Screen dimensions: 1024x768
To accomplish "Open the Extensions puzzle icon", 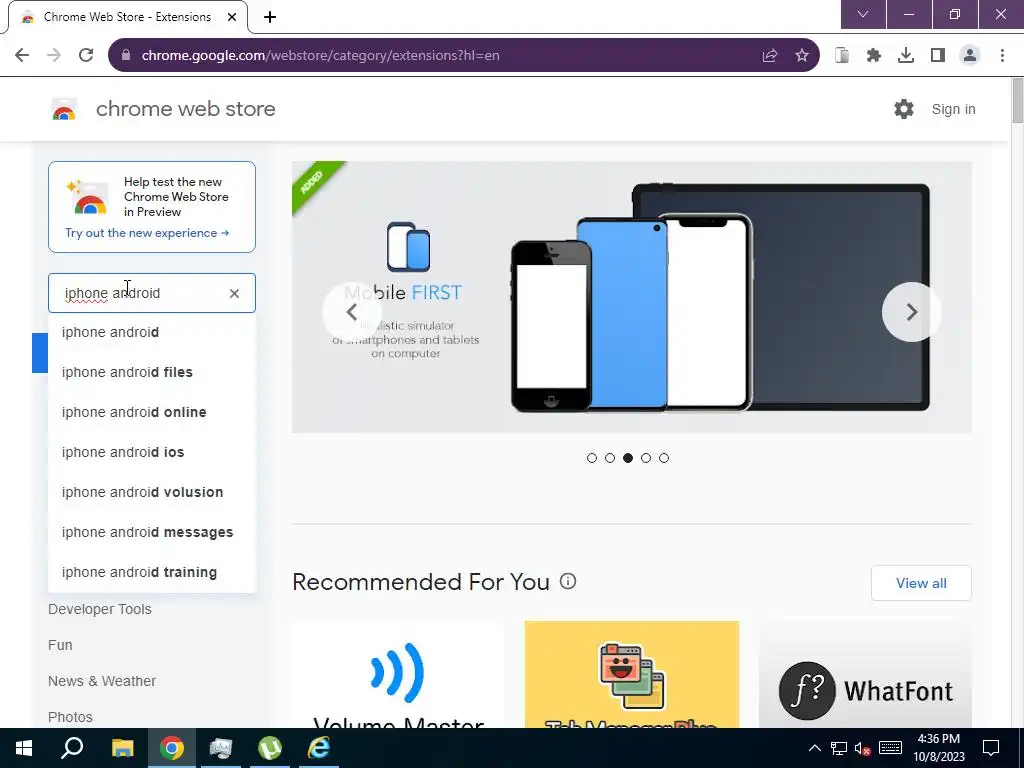I will pyautogui.click(x=874, y=56).
